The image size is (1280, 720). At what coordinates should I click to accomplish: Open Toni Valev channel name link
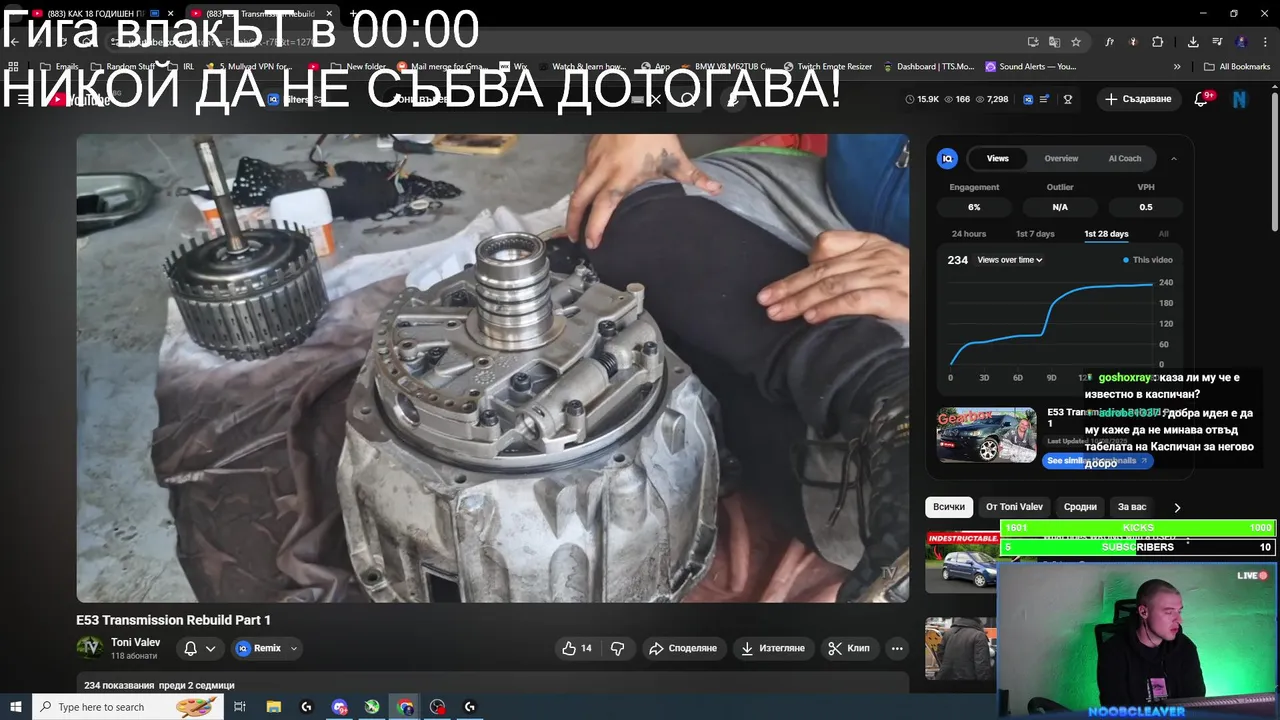(x=135, y=642)
